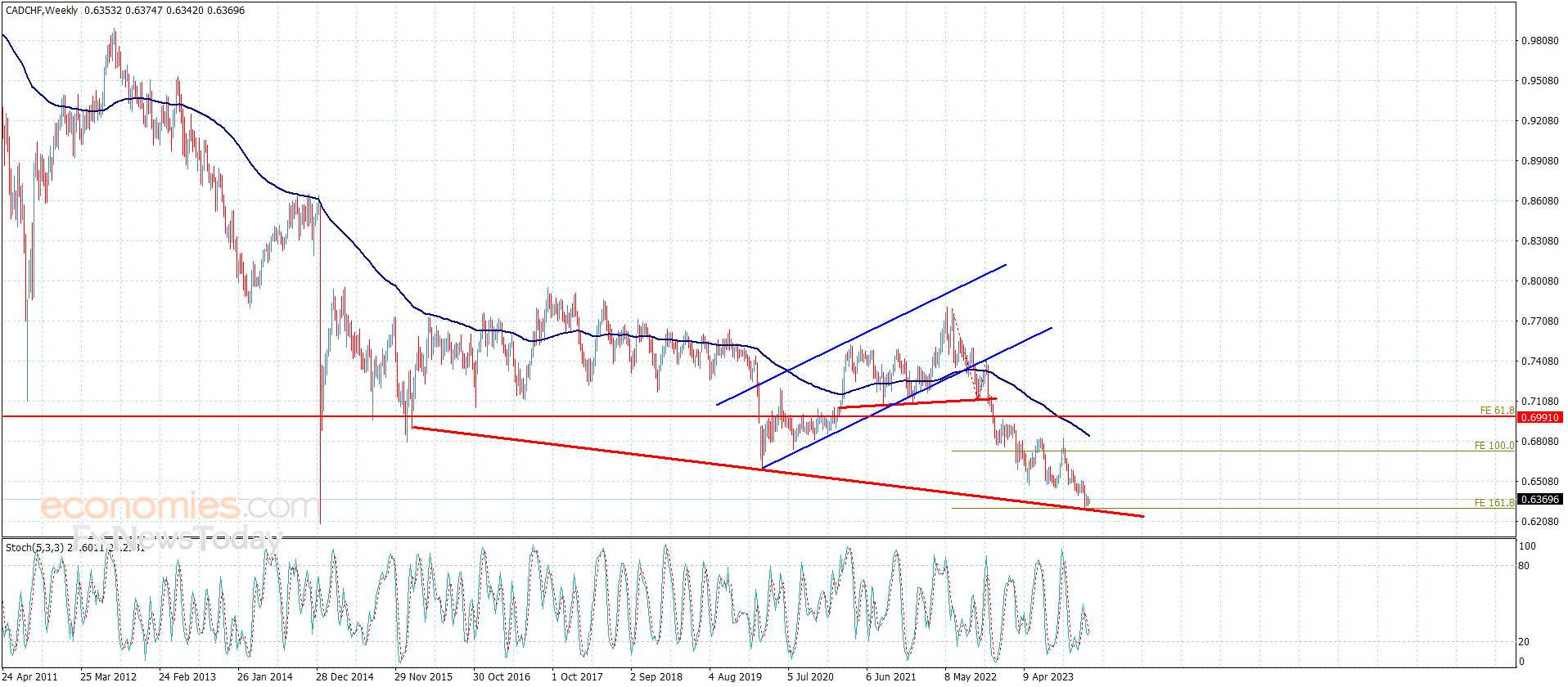Select the FE 161.8 Fibonacci label
The image size is (1568, 687).
point(1494,503)
